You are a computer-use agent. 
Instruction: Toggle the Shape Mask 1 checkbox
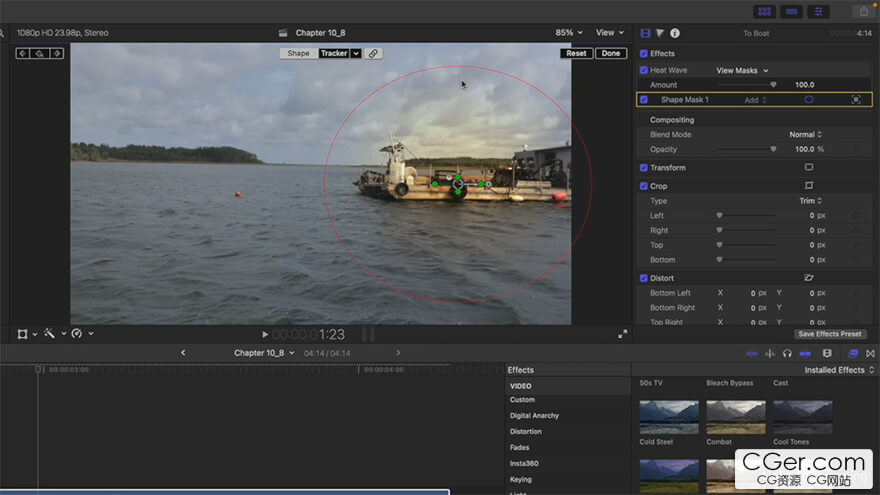pos(644,100)
